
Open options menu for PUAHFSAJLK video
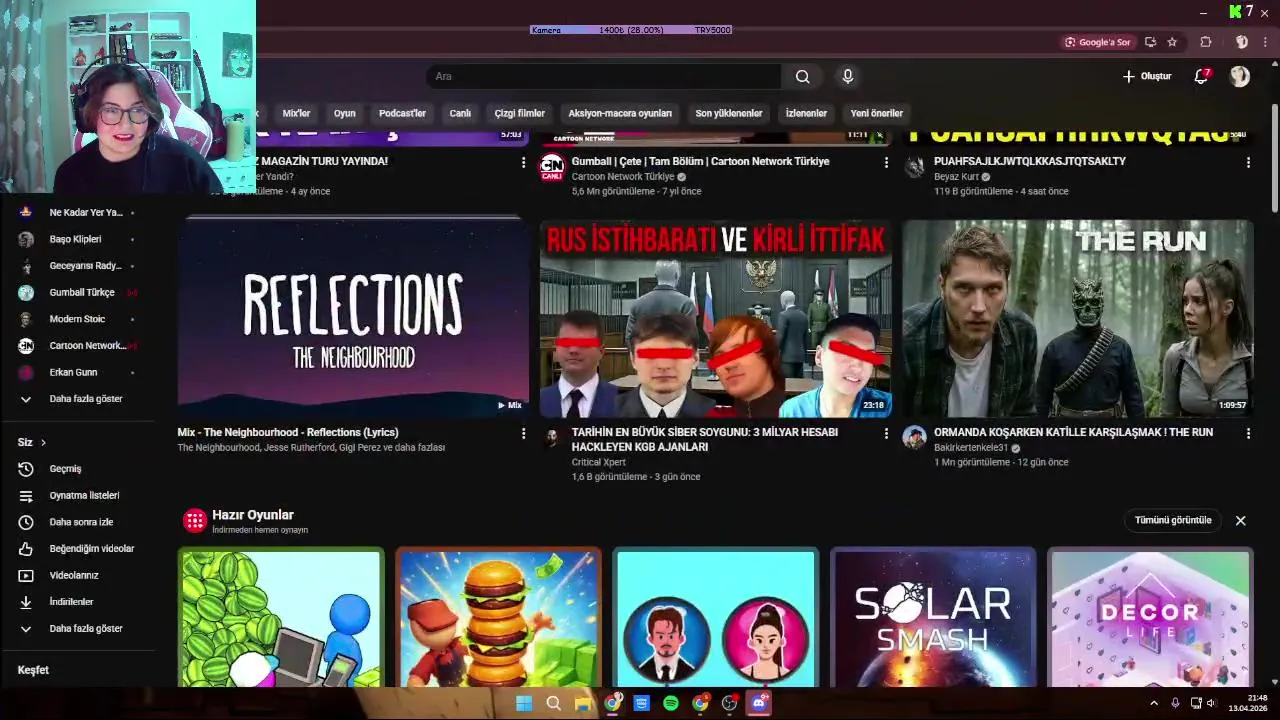(1248, 162)
